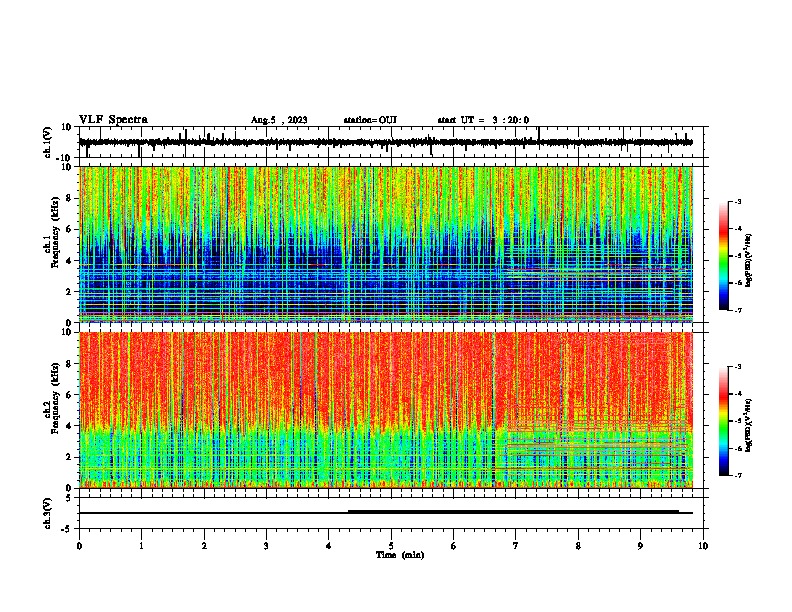Click x-axis time tick label "6"
The image size is (792, 612).
click(454, 546)
